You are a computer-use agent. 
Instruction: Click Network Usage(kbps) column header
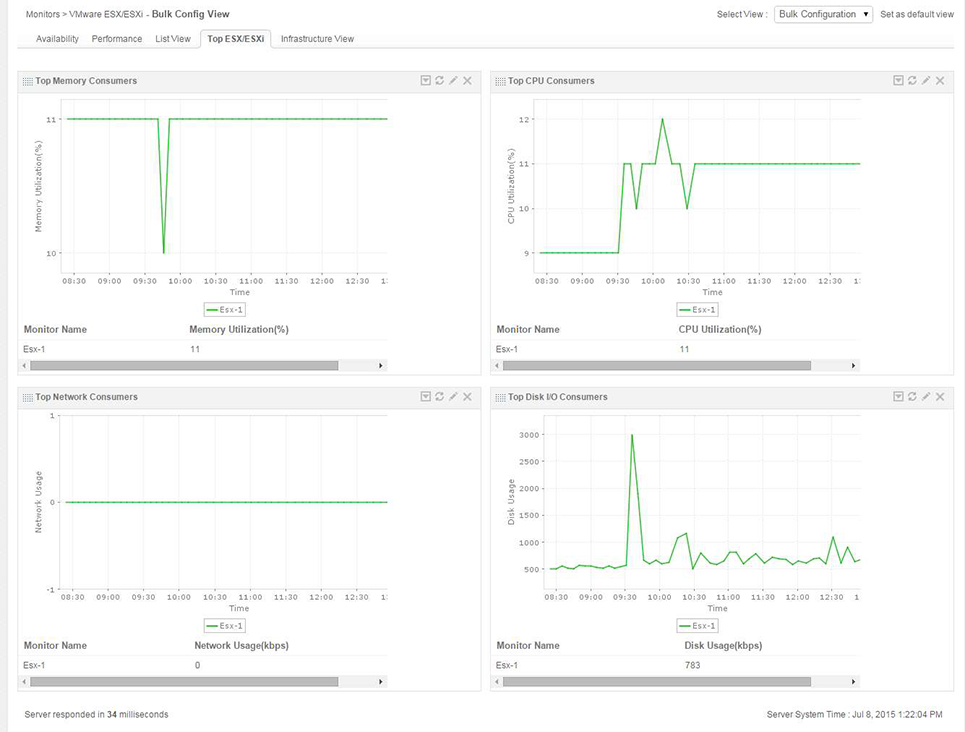[241, 645]
